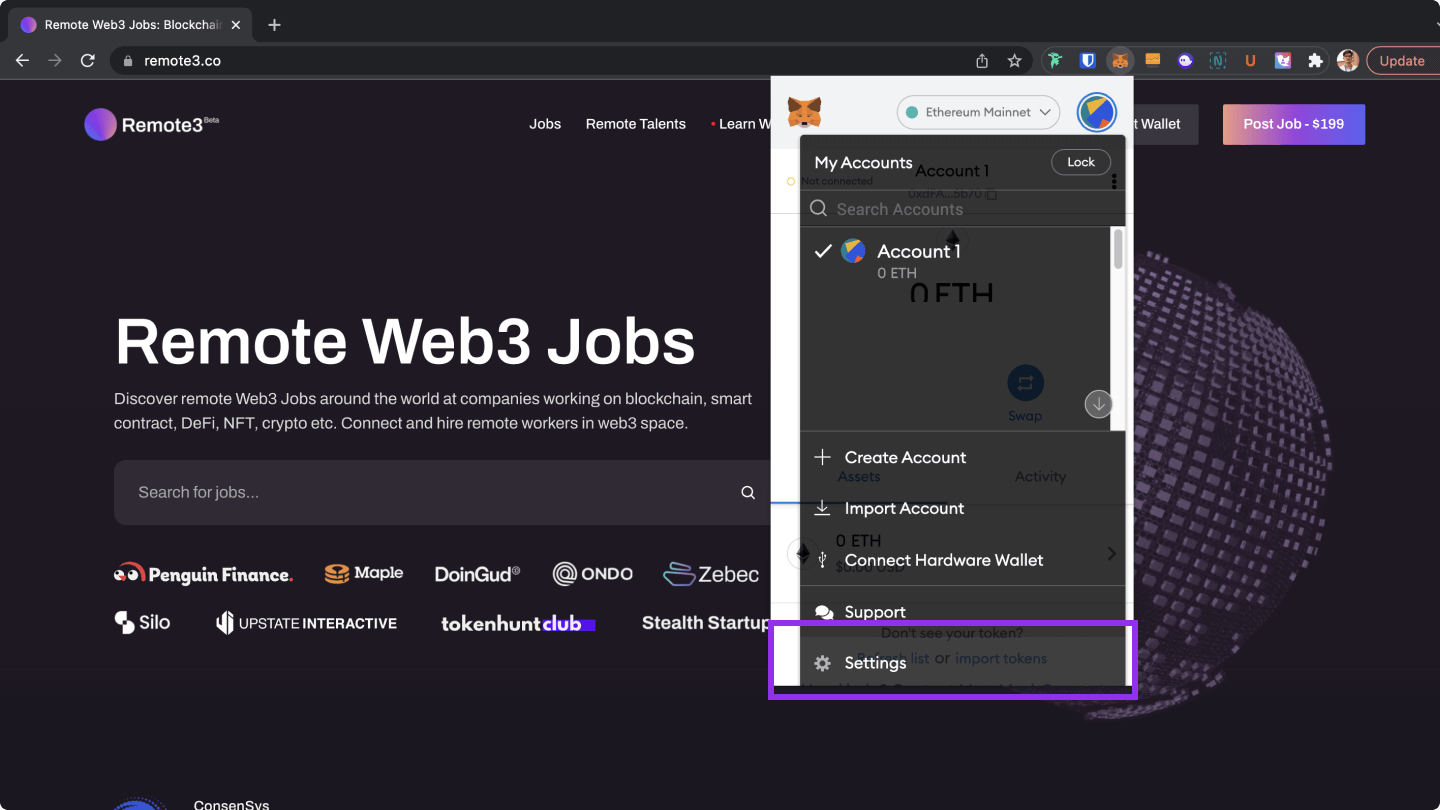The width and height of the screenshot is (1440, 810).
Task: Open the MetaMask extension icon in toolbar
Action: (1120, 61)
